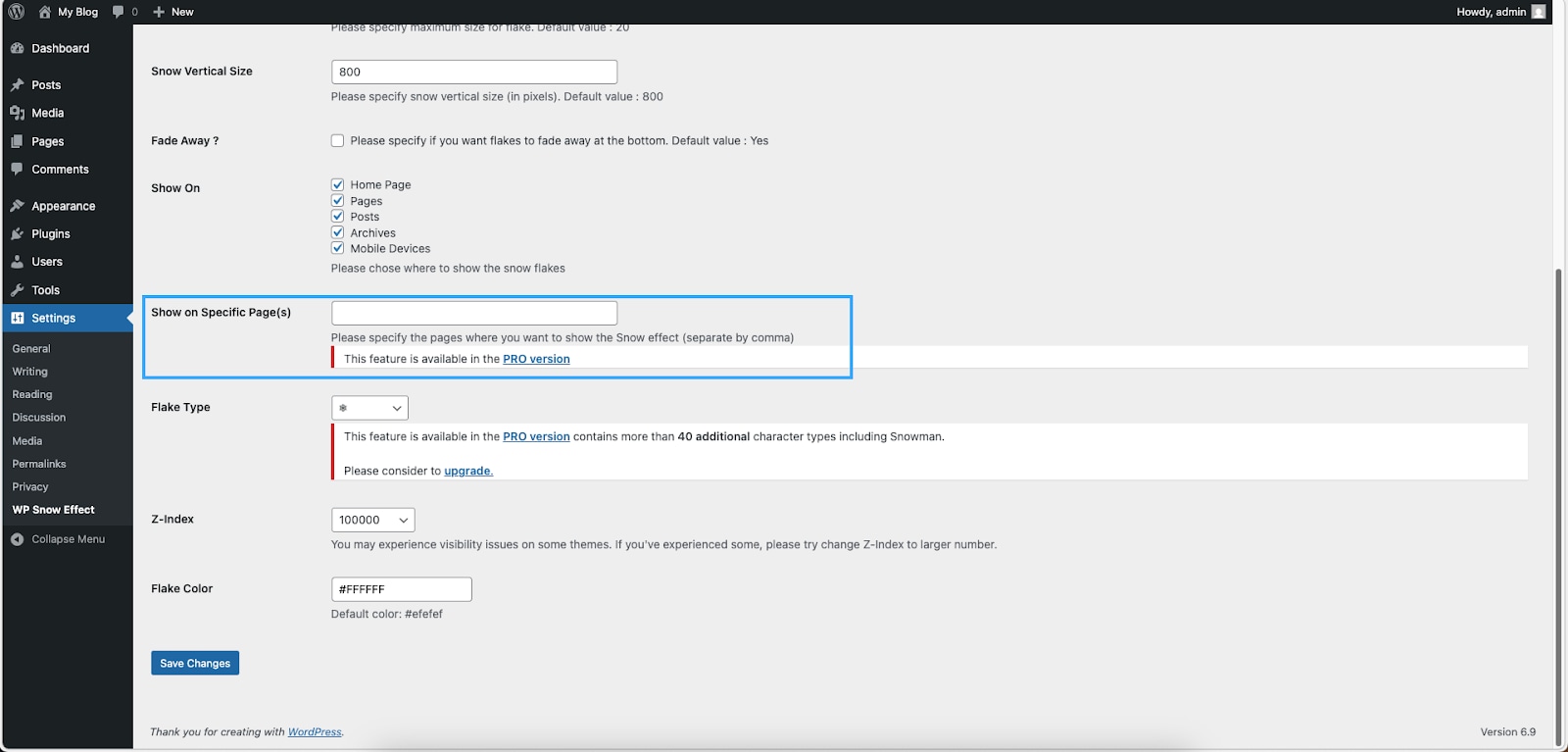The image size is (1568, 752).
Task: Open Media library icon in sidebar
Action: pos(17,113)
